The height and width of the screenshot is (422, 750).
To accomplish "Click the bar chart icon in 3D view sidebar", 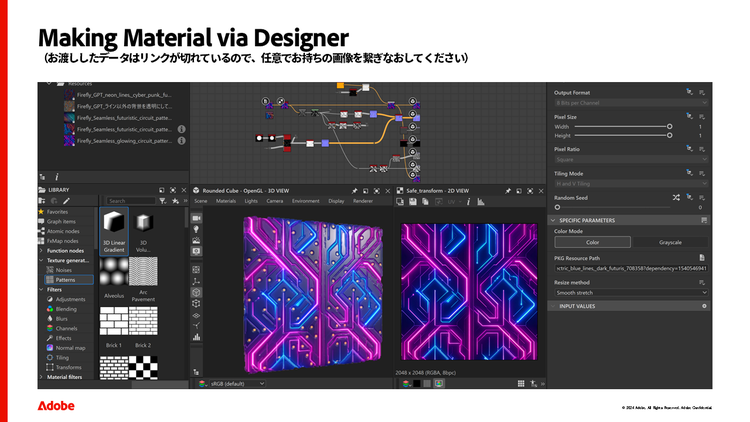I will (x=197, y=337).
